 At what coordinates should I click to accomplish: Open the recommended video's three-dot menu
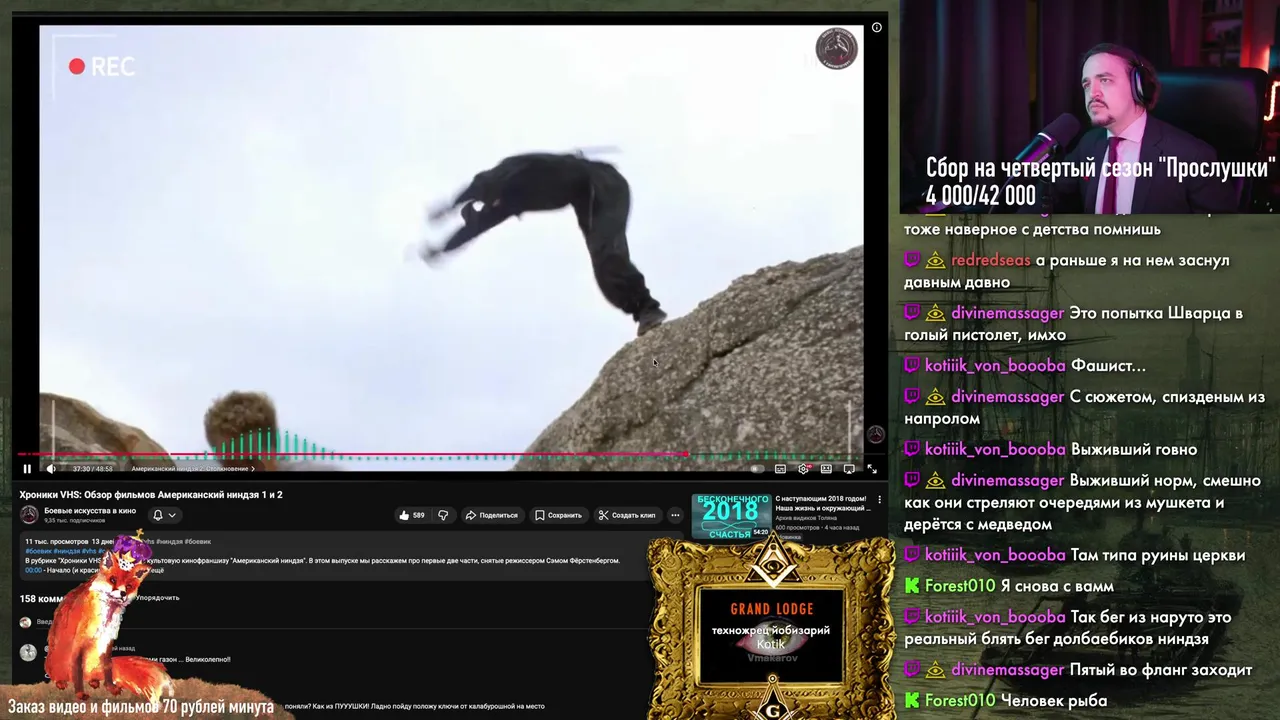click(880, 499)
